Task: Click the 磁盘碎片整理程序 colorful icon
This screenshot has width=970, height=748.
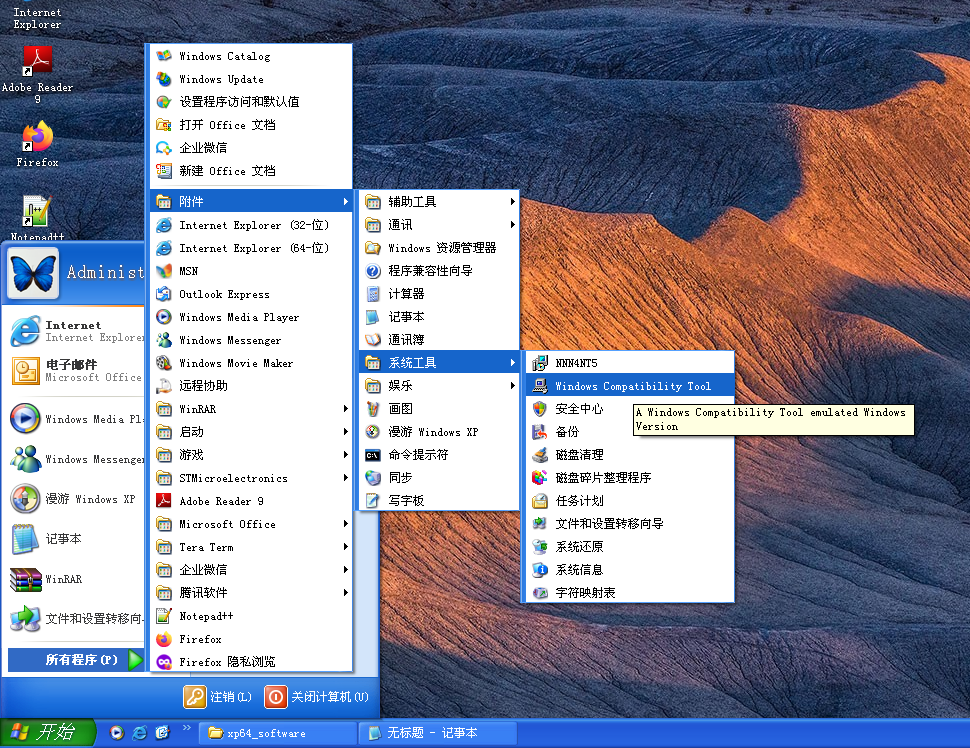Action: click(540, 478)
